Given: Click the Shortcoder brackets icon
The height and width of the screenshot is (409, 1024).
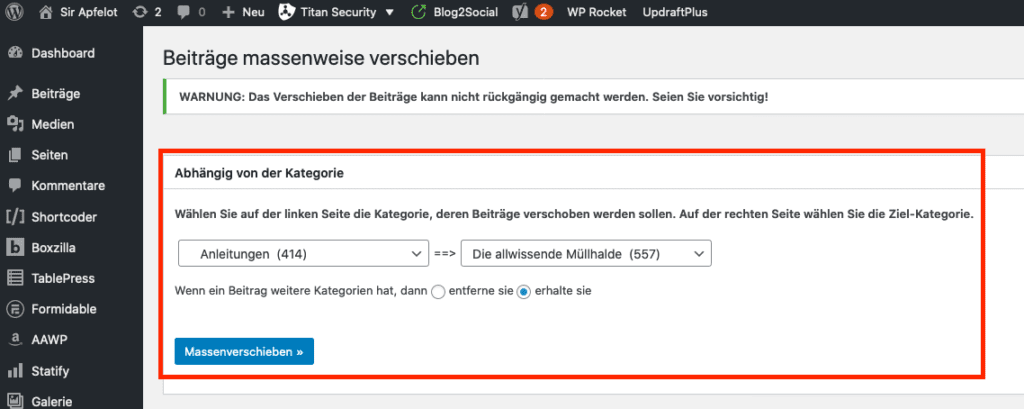Looking at the screenshot, I should pyautogui.click(x=15, y=217).
